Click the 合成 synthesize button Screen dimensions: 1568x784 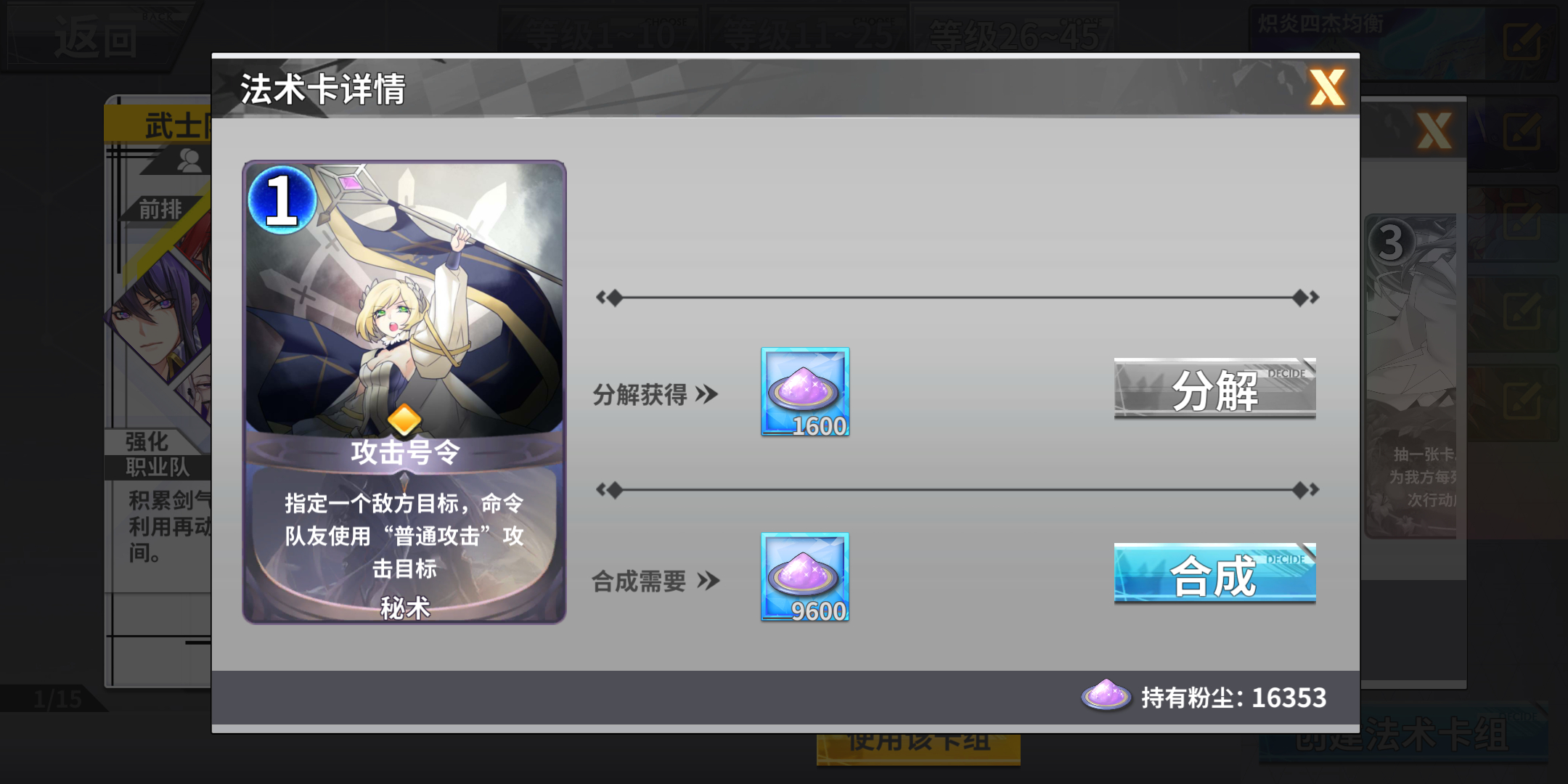[1214, 573]
